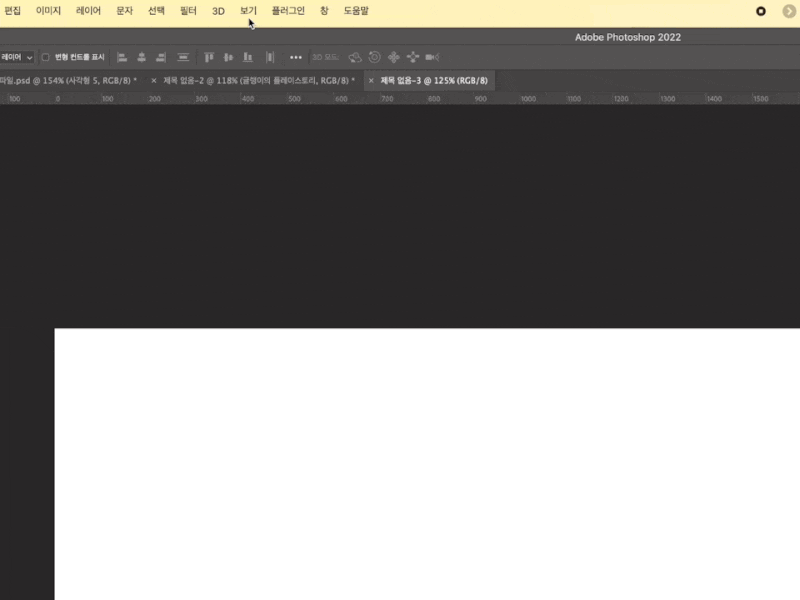Select 3D rotate (orbit) mode icon
800x600 pixels.
pyautogui.click(x=355, y=57)
